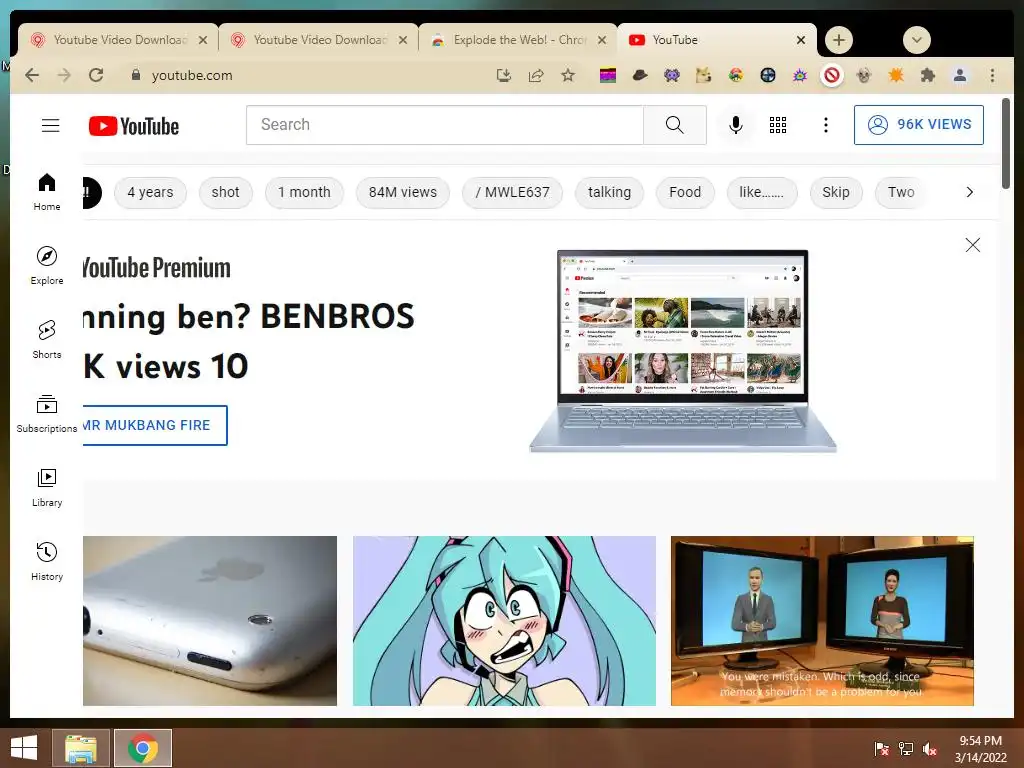Open File Explorer from taskbar

(x=80, y=748)
